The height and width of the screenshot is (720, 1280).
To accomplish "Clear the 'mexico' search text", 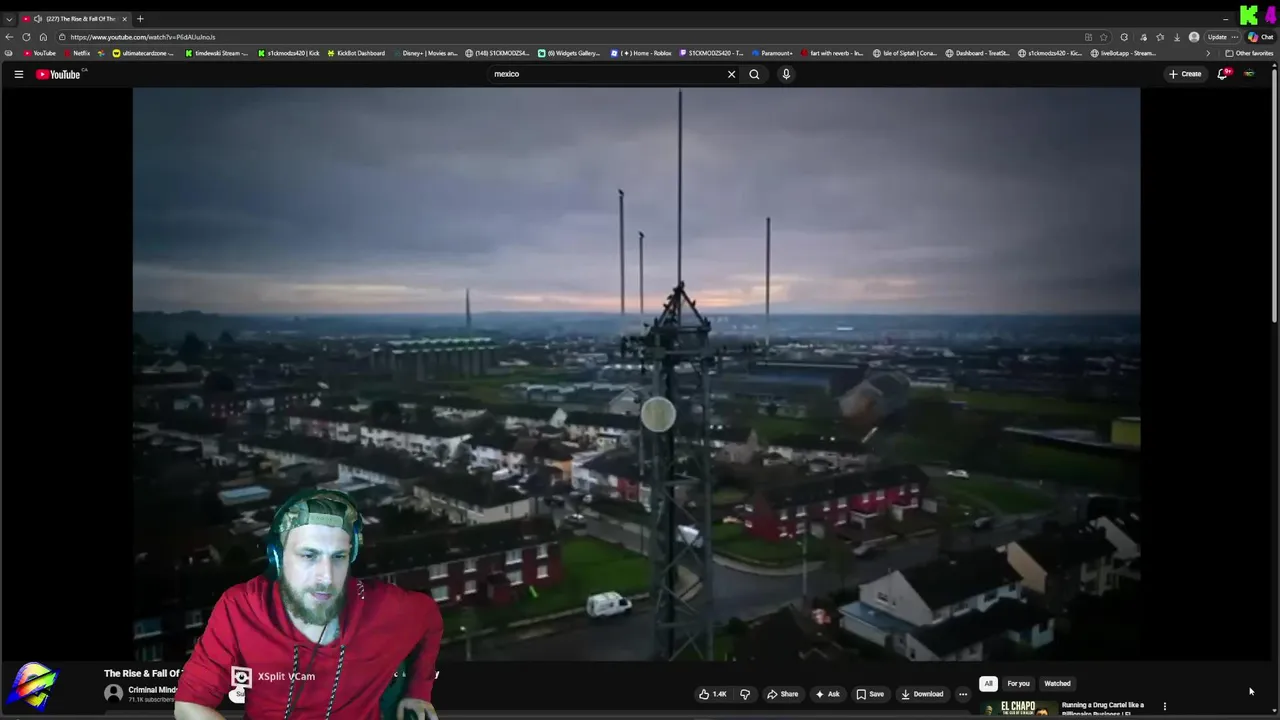I will [731, 74].
